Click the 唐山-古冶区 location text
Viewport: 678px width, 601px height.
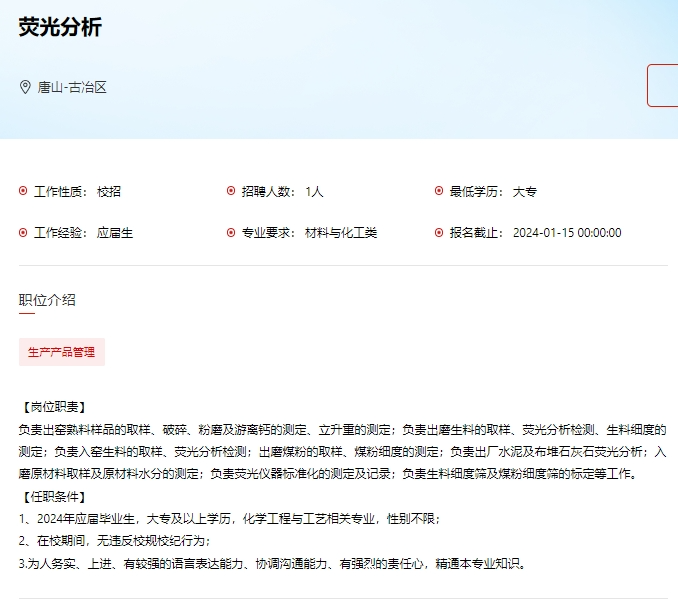point(72,87)
